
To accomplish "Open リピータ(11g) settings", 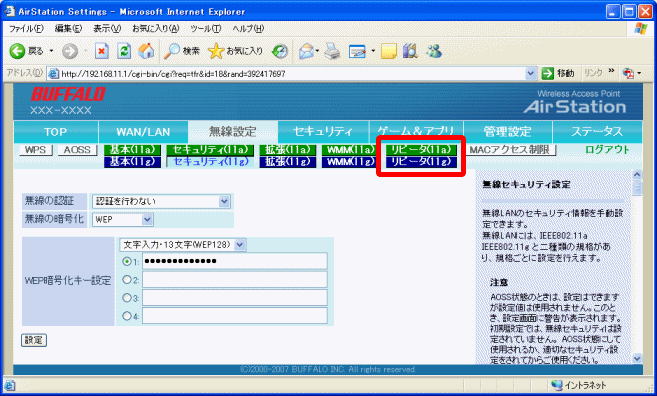I will pyautogui.click(x=421, y=162).
